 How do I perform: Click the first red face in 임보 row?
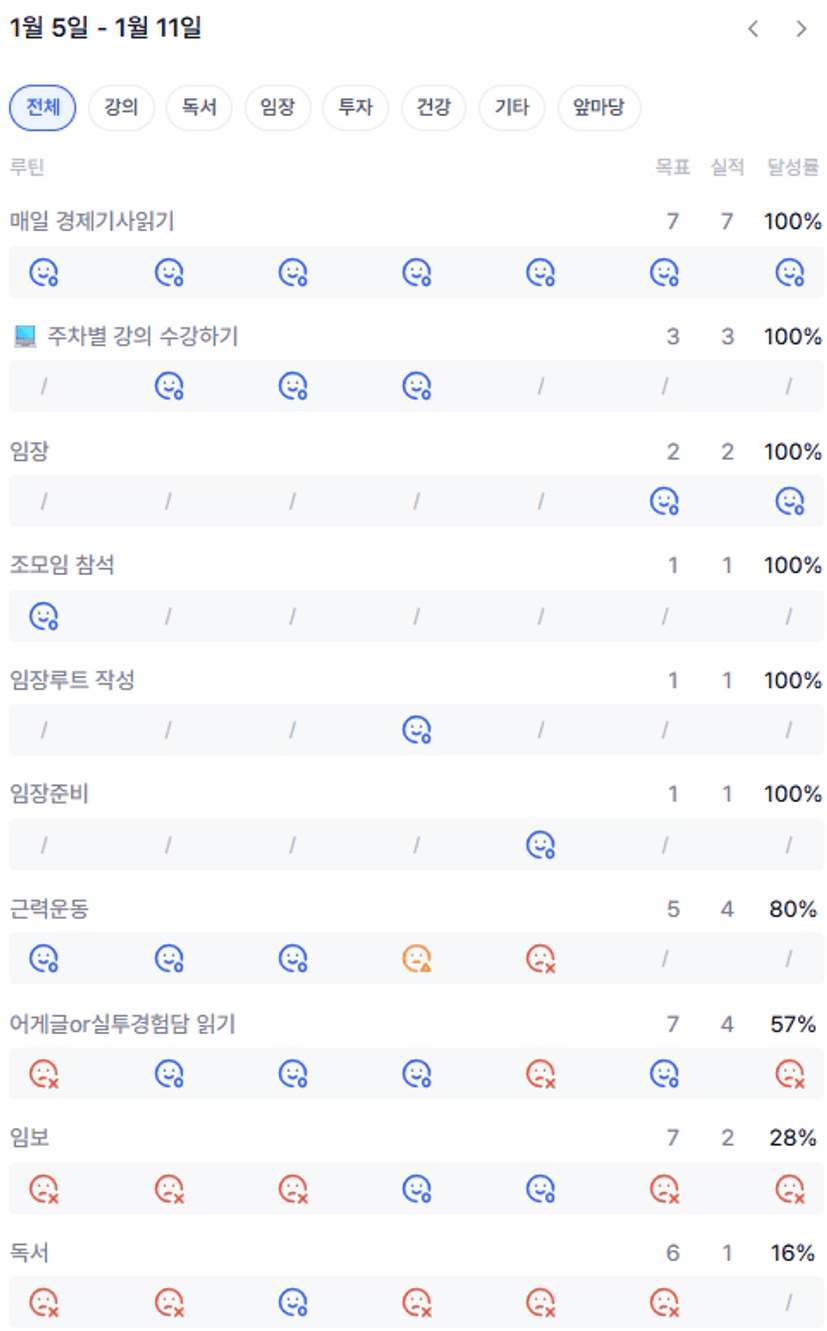pos(44,1188)
